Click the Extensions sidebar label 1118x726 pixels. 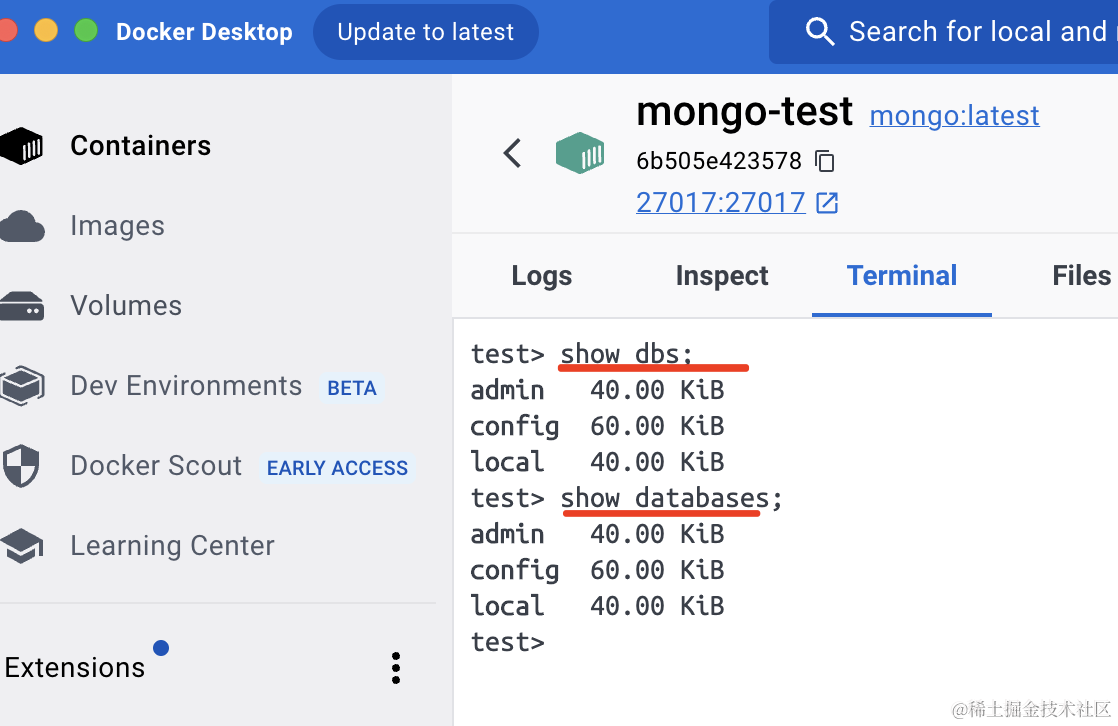75,668
